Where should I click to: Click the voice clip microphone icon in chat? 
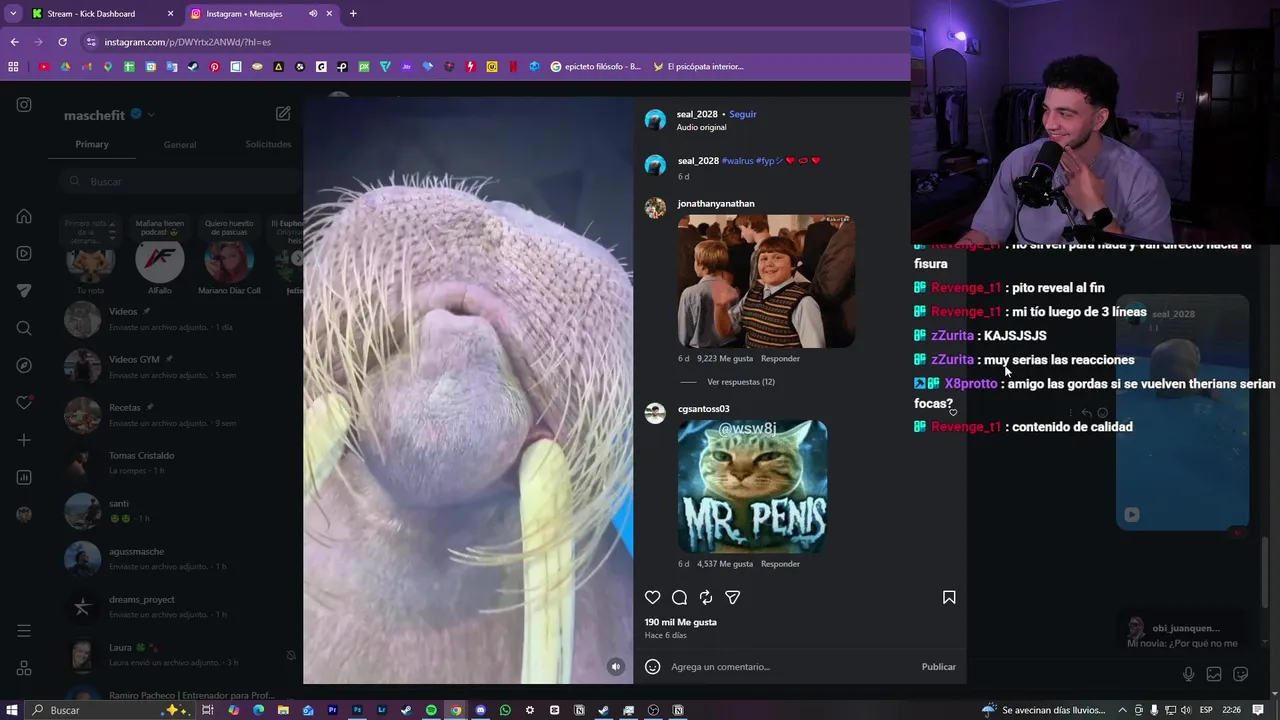(x=1188, y=674)
